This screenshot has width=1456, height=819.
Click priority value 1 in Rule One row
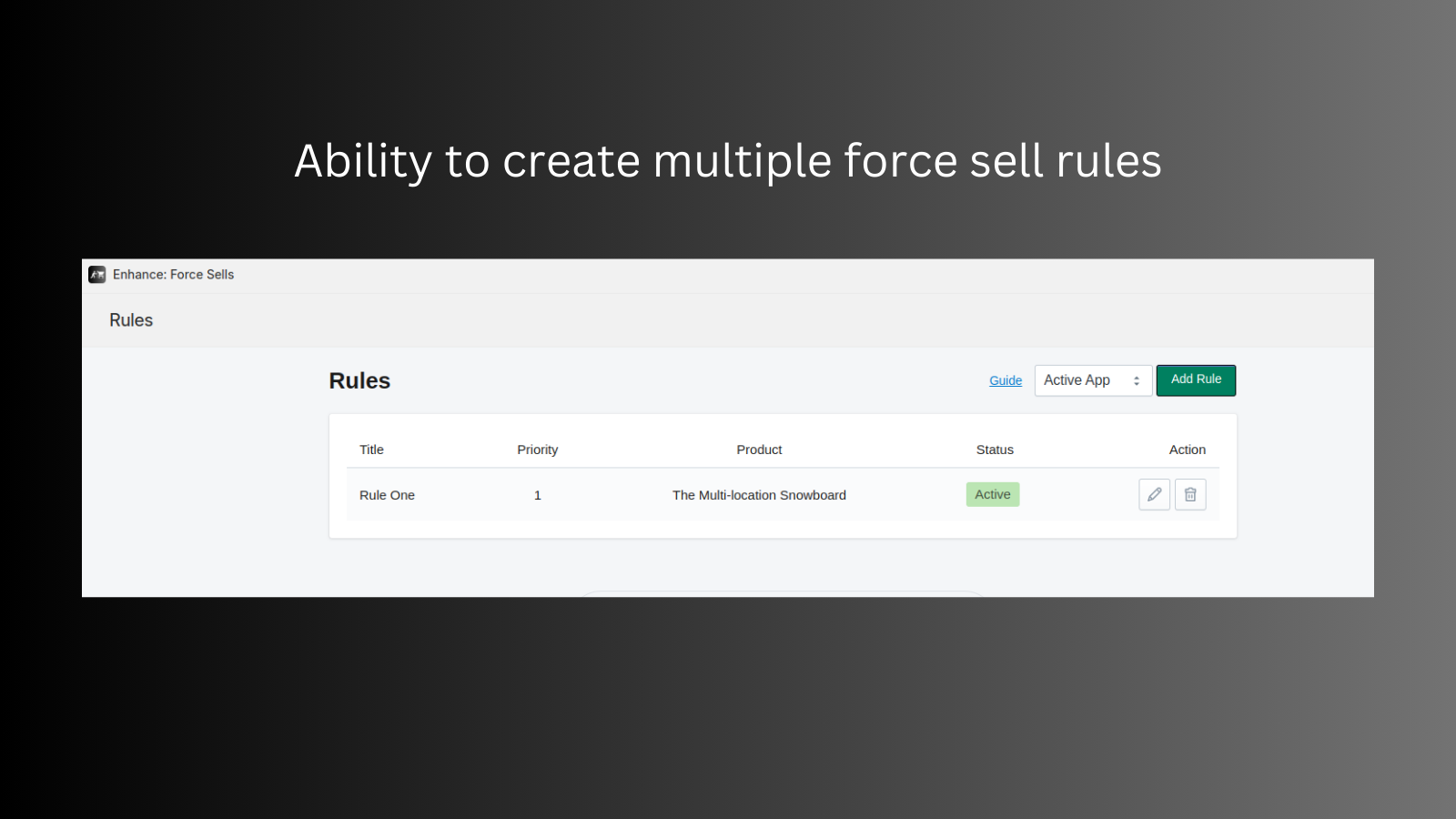click(538, 495)
